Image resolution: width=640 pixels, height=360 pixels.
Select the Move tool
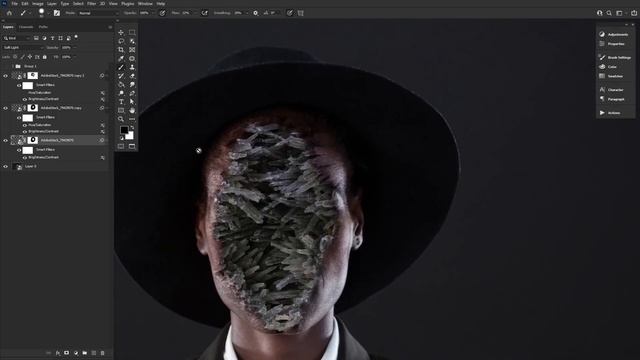coord(121,32)
